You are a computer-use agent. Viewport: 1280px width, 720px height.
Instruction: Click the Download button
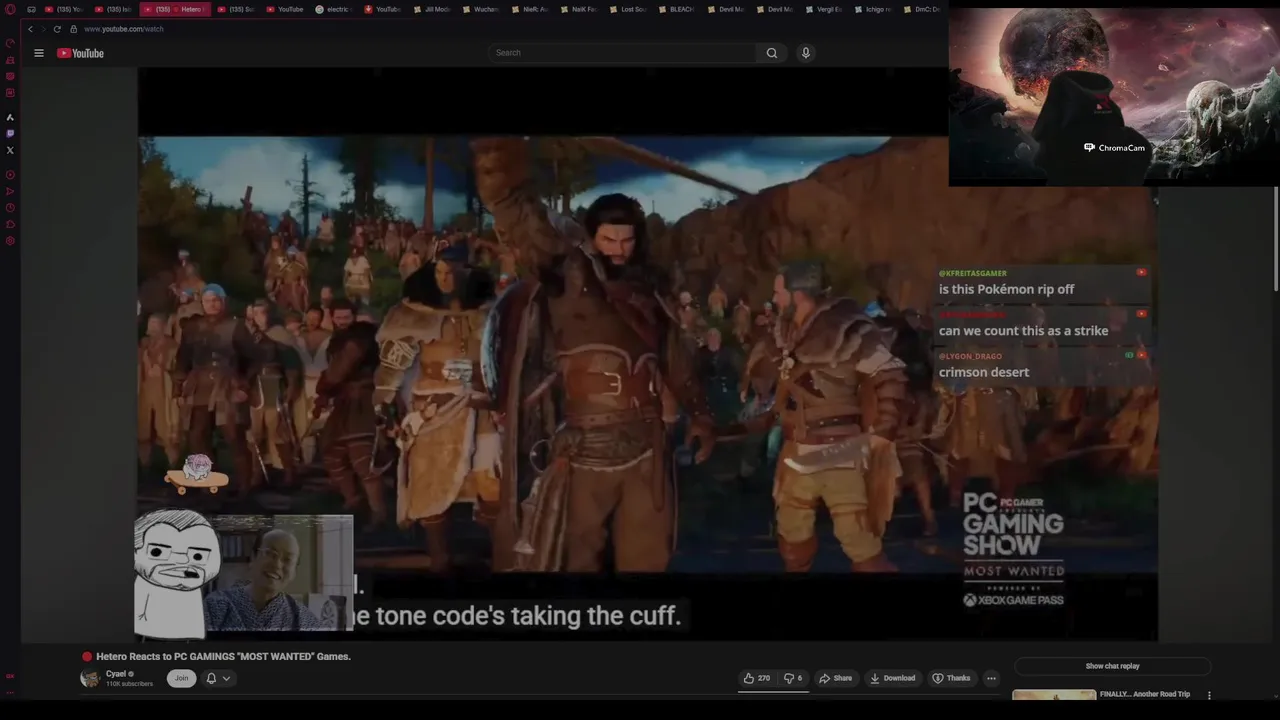(x=892, y=678)
